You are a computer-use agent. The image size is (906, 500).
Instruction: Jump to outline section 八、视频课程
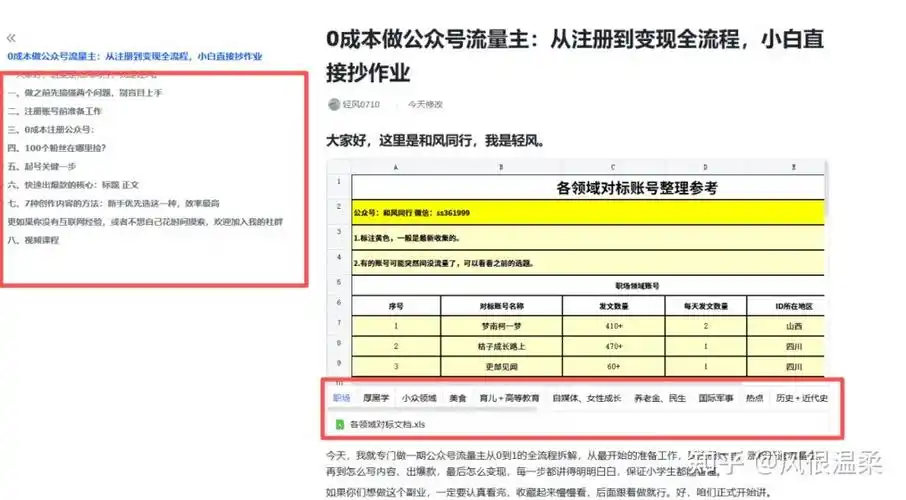(33, 240)
